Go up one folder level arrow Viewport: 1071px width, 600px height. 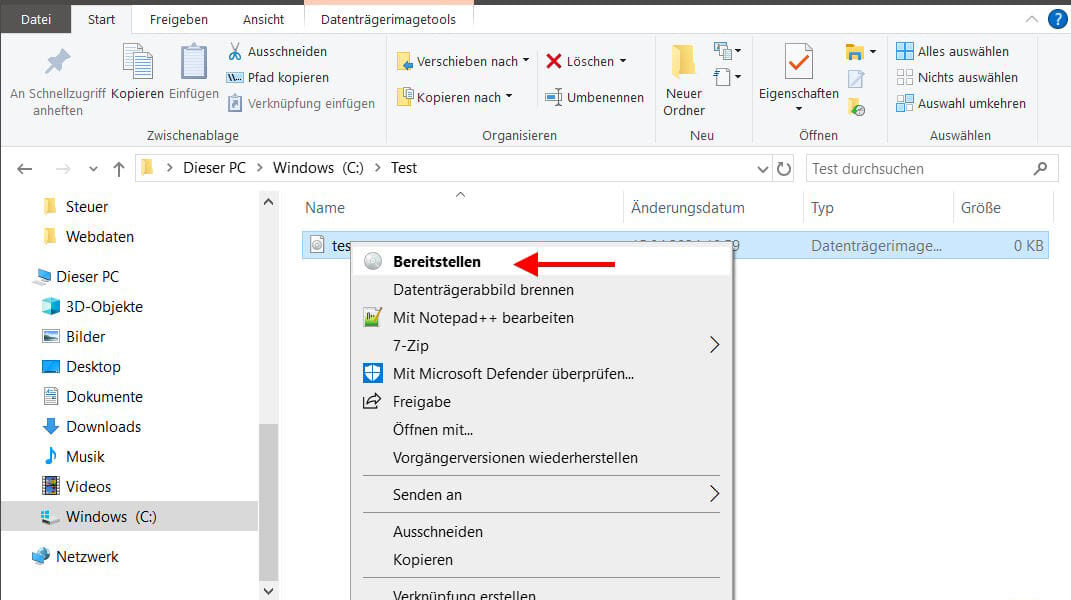[119, 168]
